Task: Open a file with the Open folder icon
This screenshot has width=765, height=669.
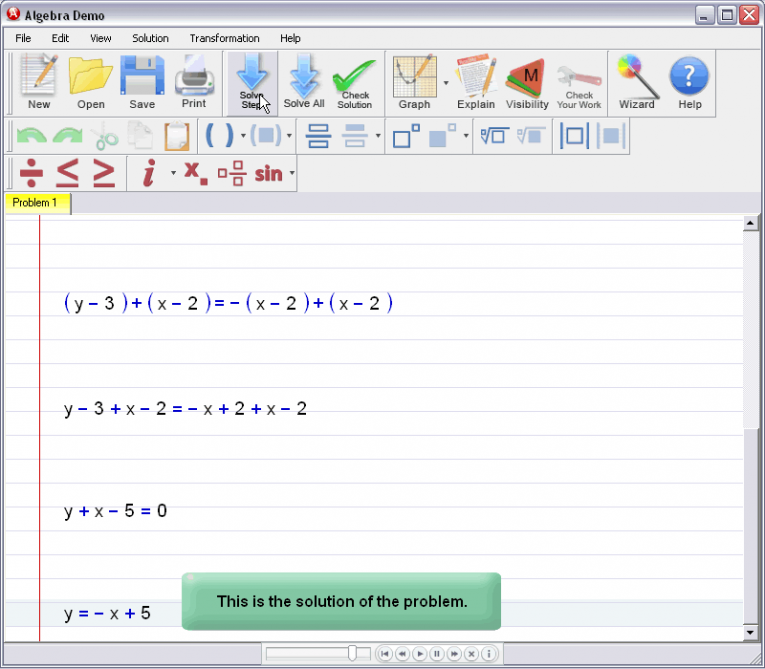Action: point(91,83)
